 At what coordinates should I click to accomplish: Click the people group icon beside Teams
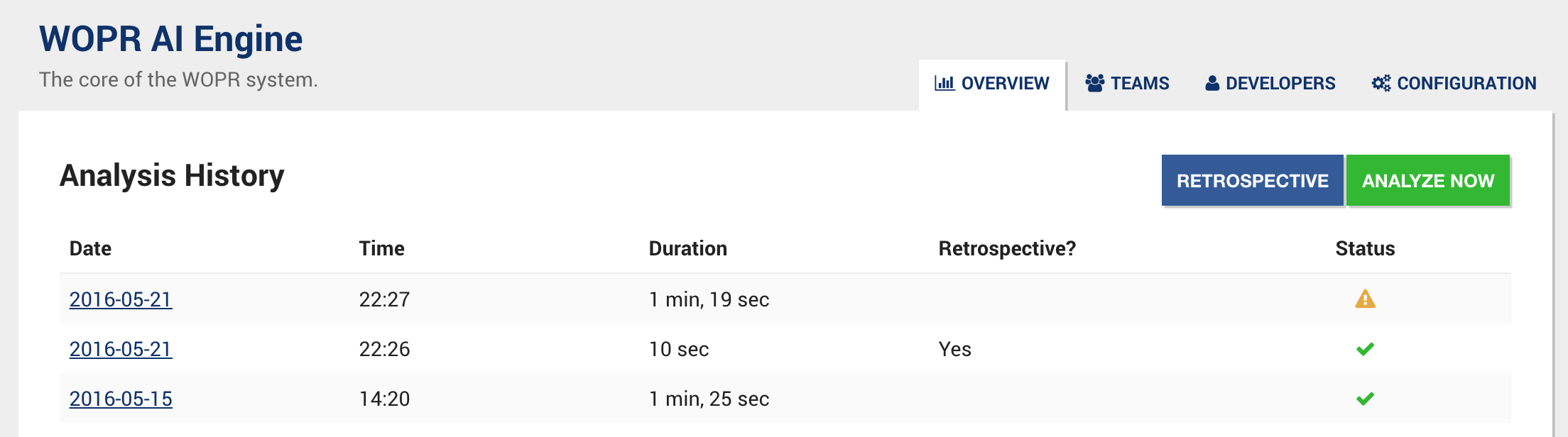pos(1094,83)
